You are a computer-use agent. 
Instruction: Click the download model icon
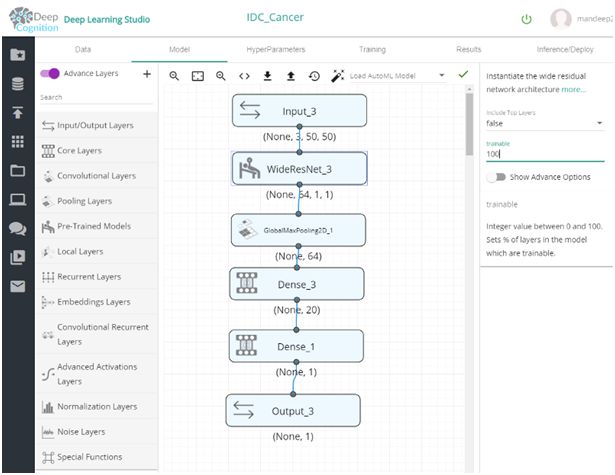pyautogui.click(x=267, y=76)
